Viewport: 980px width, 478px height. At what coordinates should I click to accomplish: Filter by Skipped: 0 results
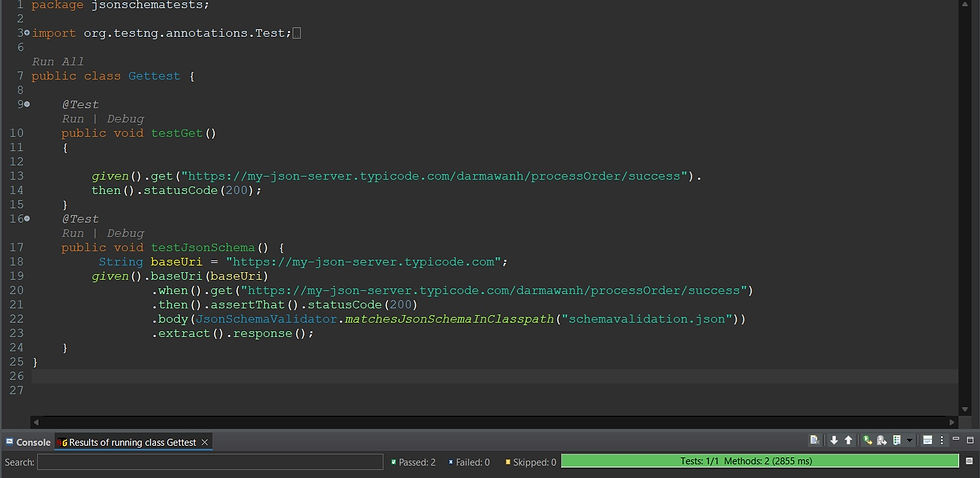pos(531,462)
